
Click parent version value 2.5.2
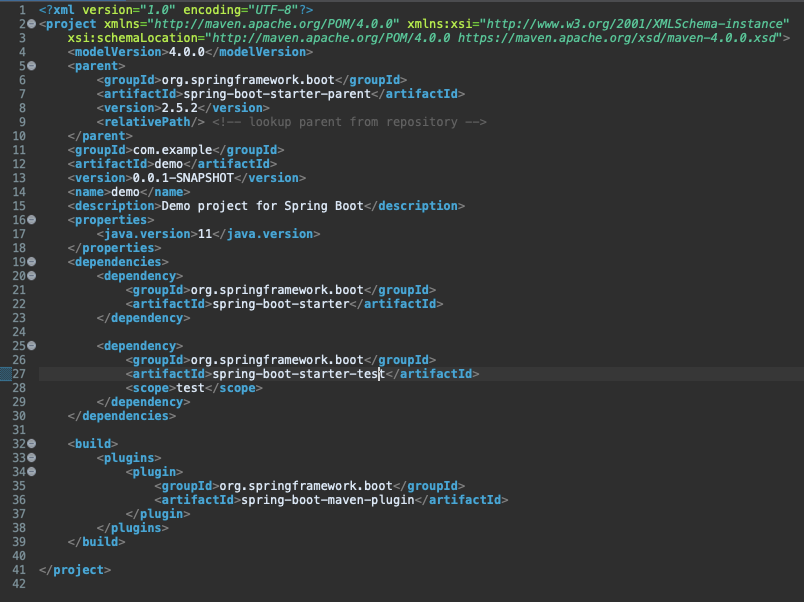click(x=179, y=108)
